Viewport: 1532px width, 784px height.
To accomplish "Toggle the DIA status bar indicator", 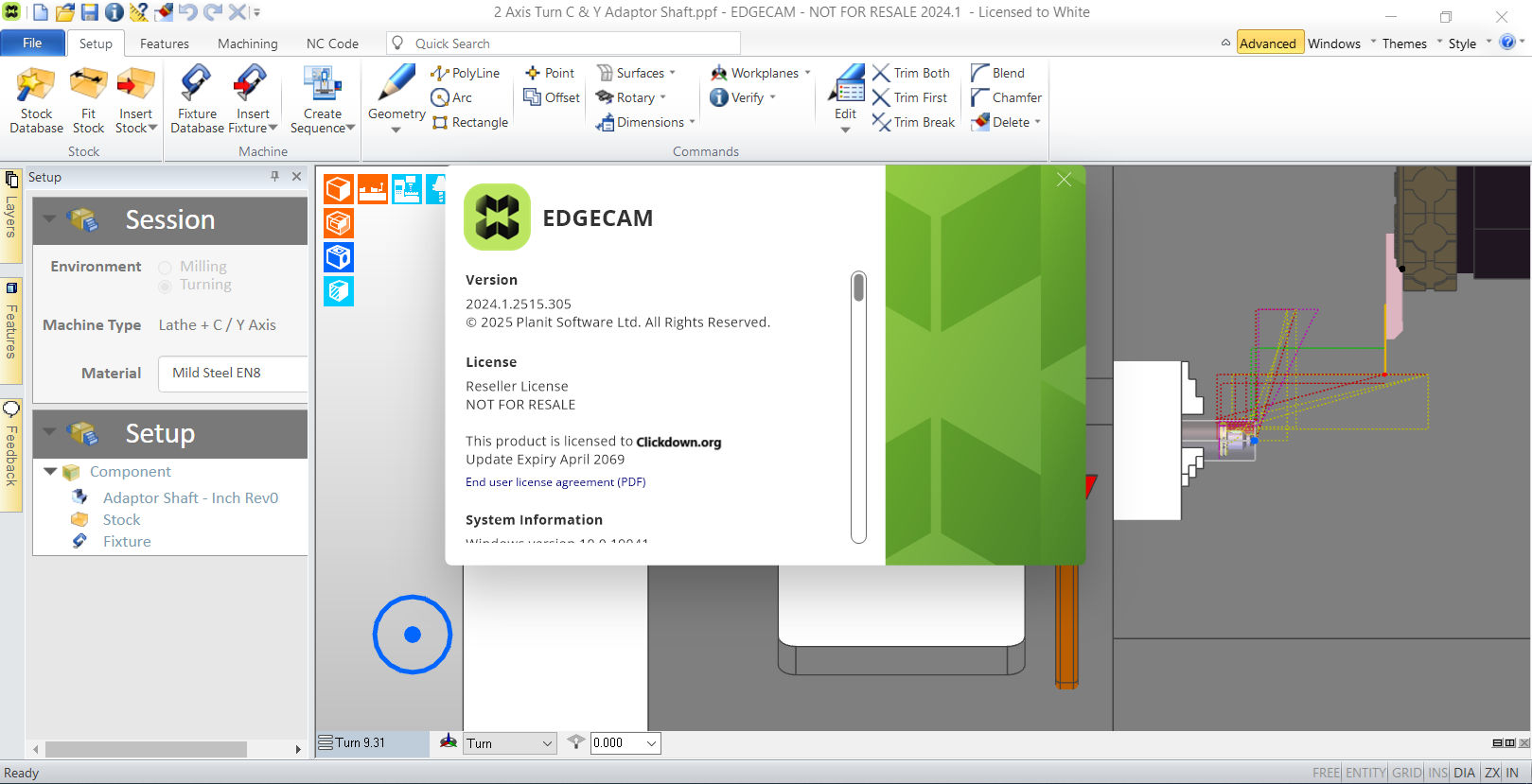I will (1464, 773).
